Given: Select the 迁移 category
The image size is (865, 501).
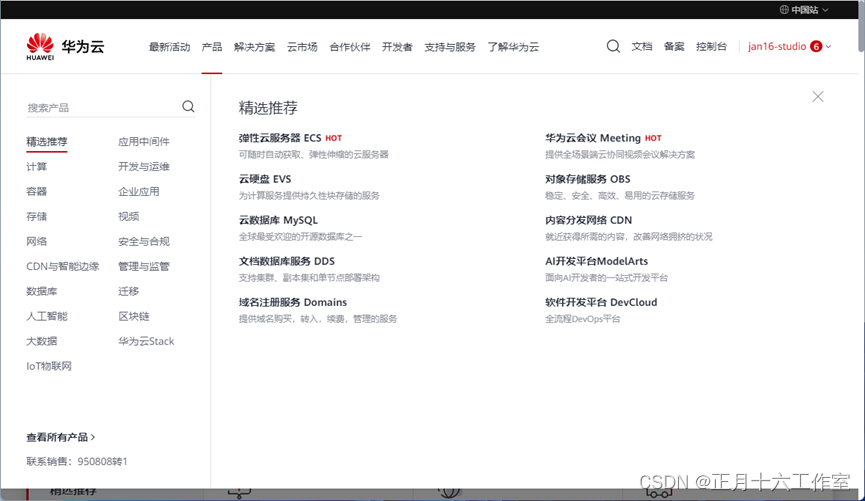Looking at the screenshot, I should [x=129, y=291].
